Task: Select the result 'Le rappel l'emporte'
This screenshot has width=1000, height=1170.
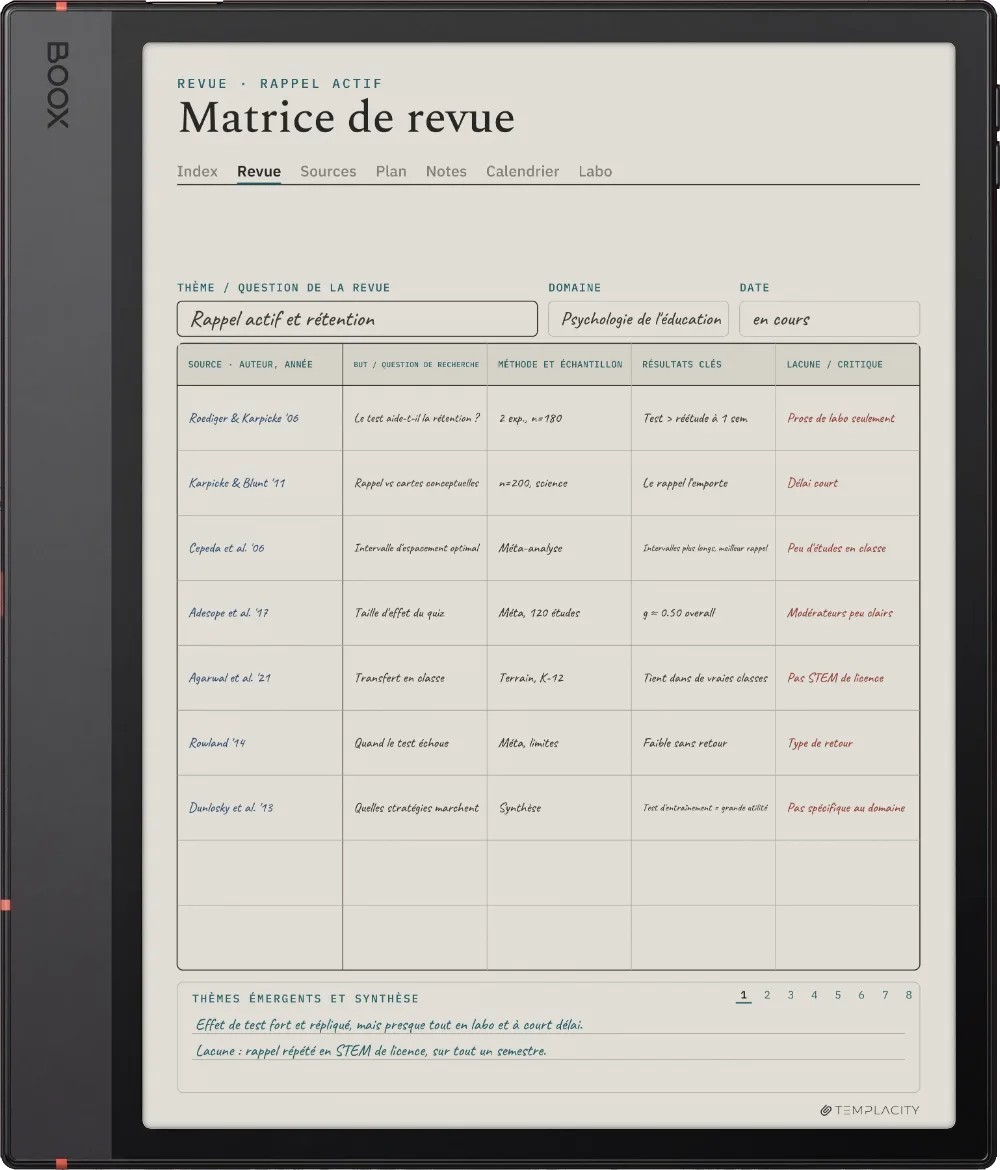Action: (703, 483)
